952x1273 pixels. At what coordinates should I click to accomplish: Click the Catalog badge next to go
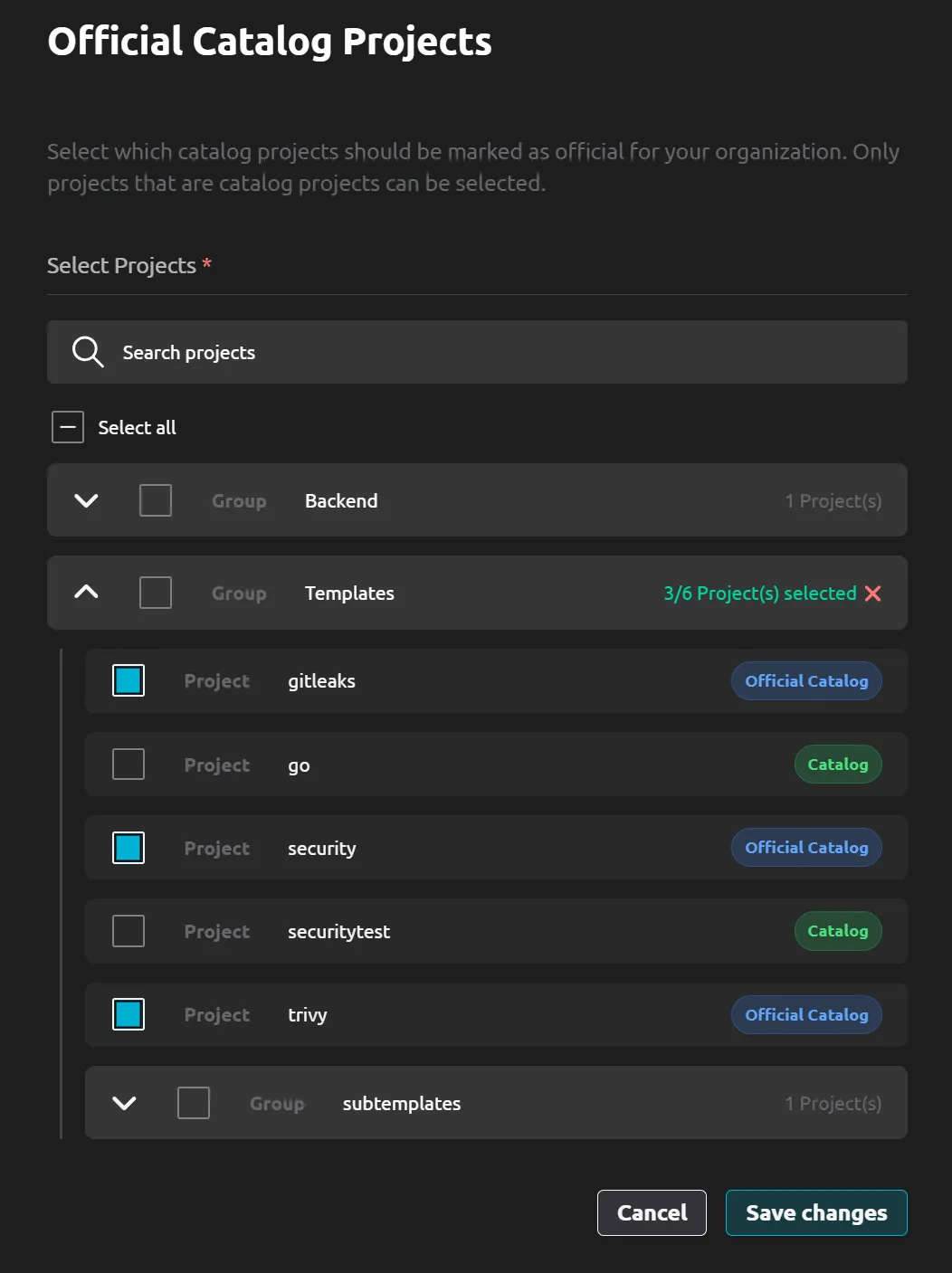tap(837, 764)
